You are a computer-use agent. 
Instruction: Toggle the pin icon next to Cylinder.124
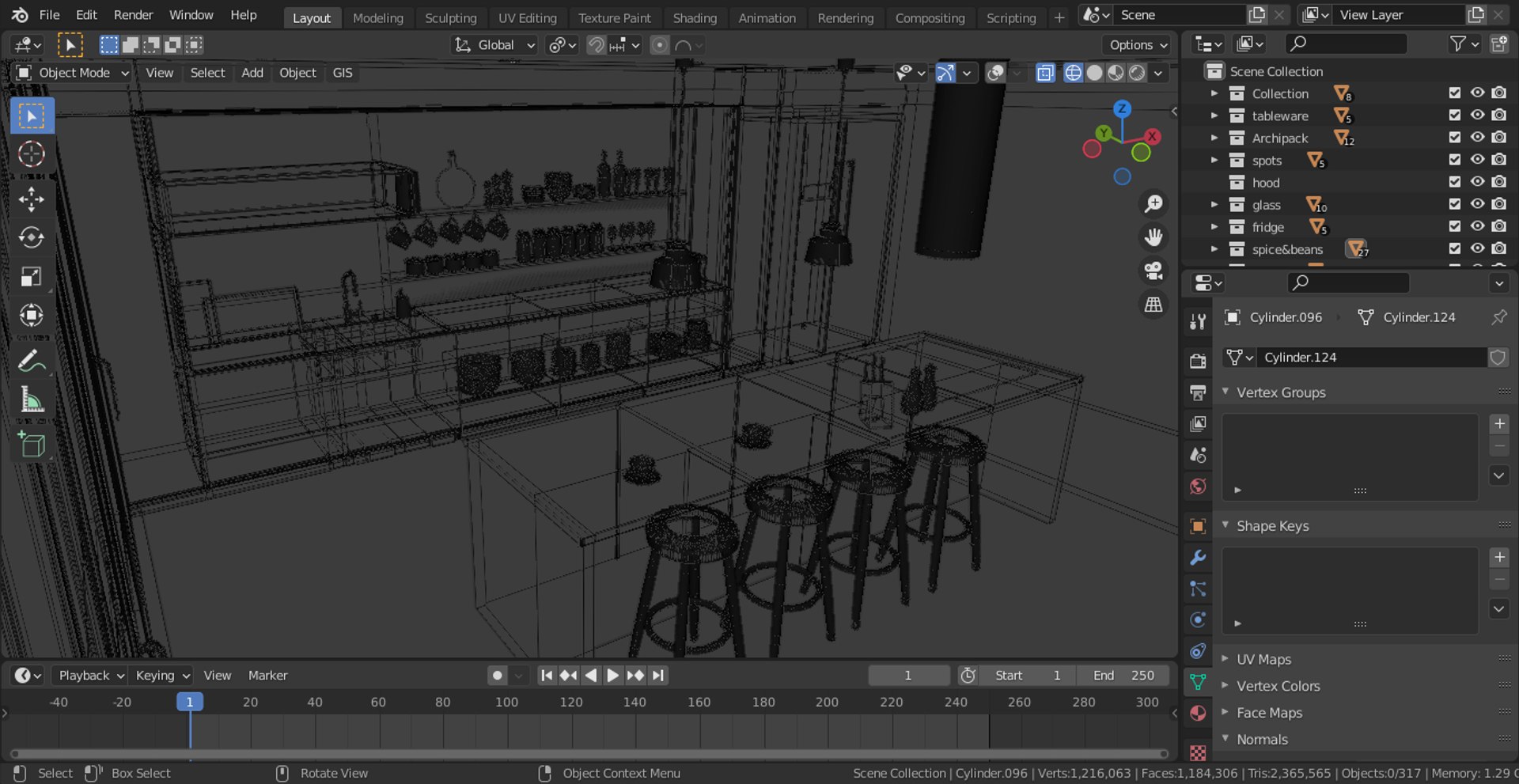(1498, 317)
